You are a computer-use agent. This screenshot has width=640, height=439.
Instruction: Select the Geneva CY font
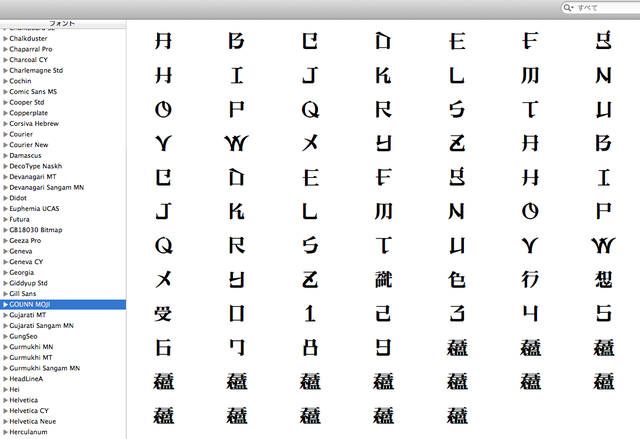(x=26, y=262)
